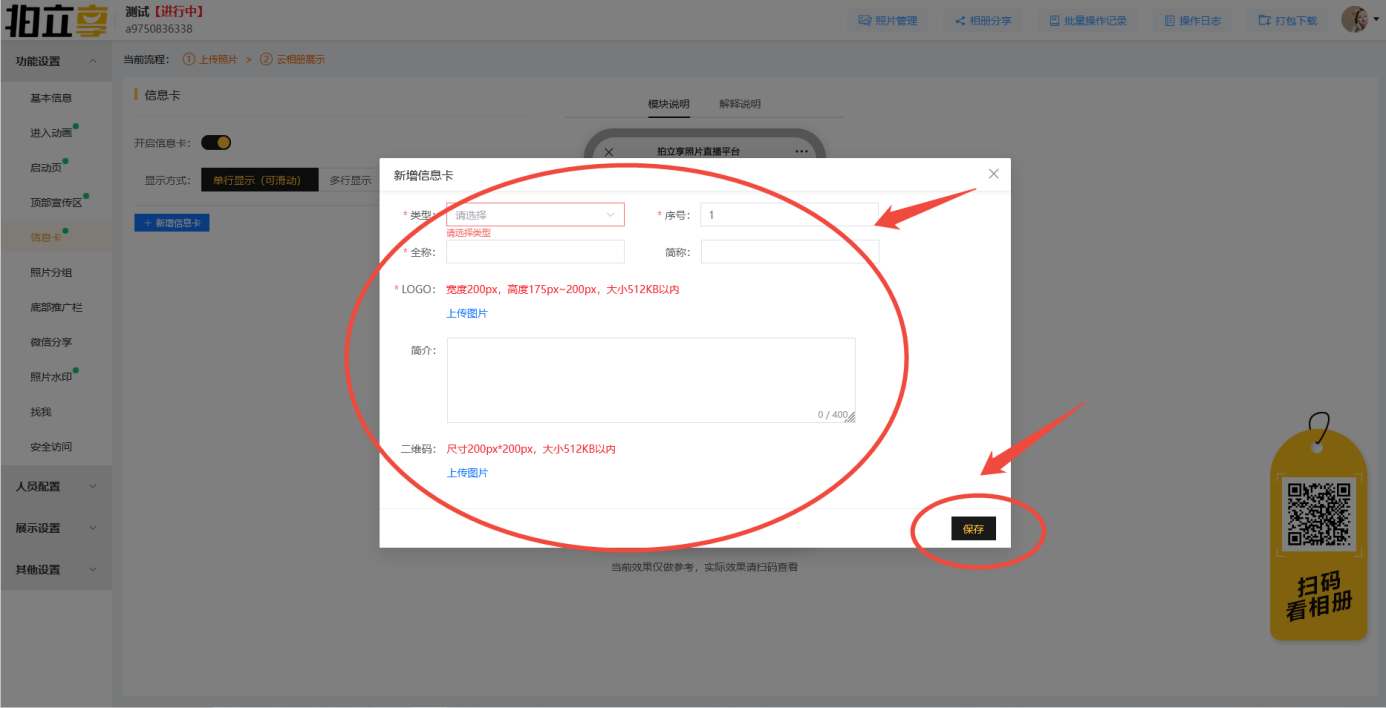The height and width of the screenshot is (708, 1386).
Task: Click the 拍立享 logo
Action: pyautogui.click(x=56, y=20)
